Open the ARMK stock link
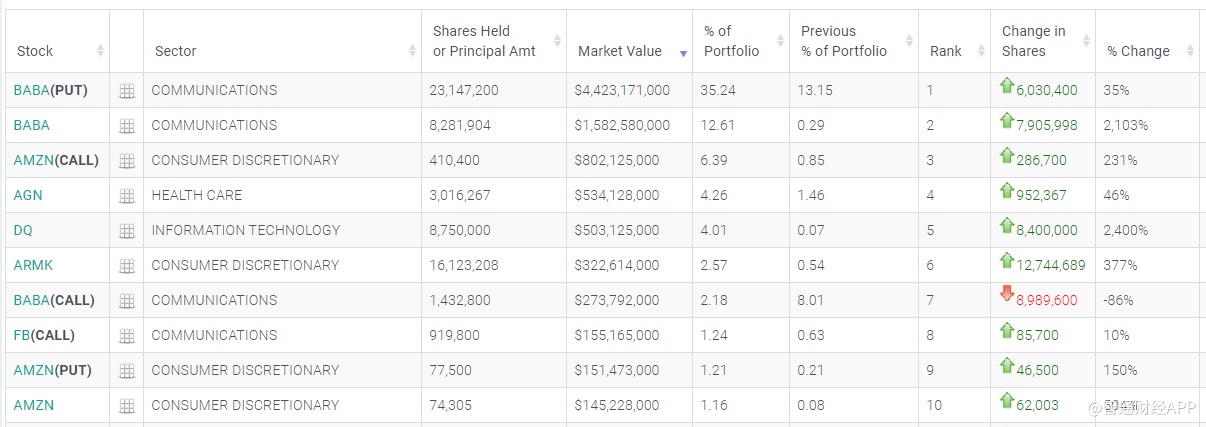This screenshot has height=427, width=1206. coord(33,265)
